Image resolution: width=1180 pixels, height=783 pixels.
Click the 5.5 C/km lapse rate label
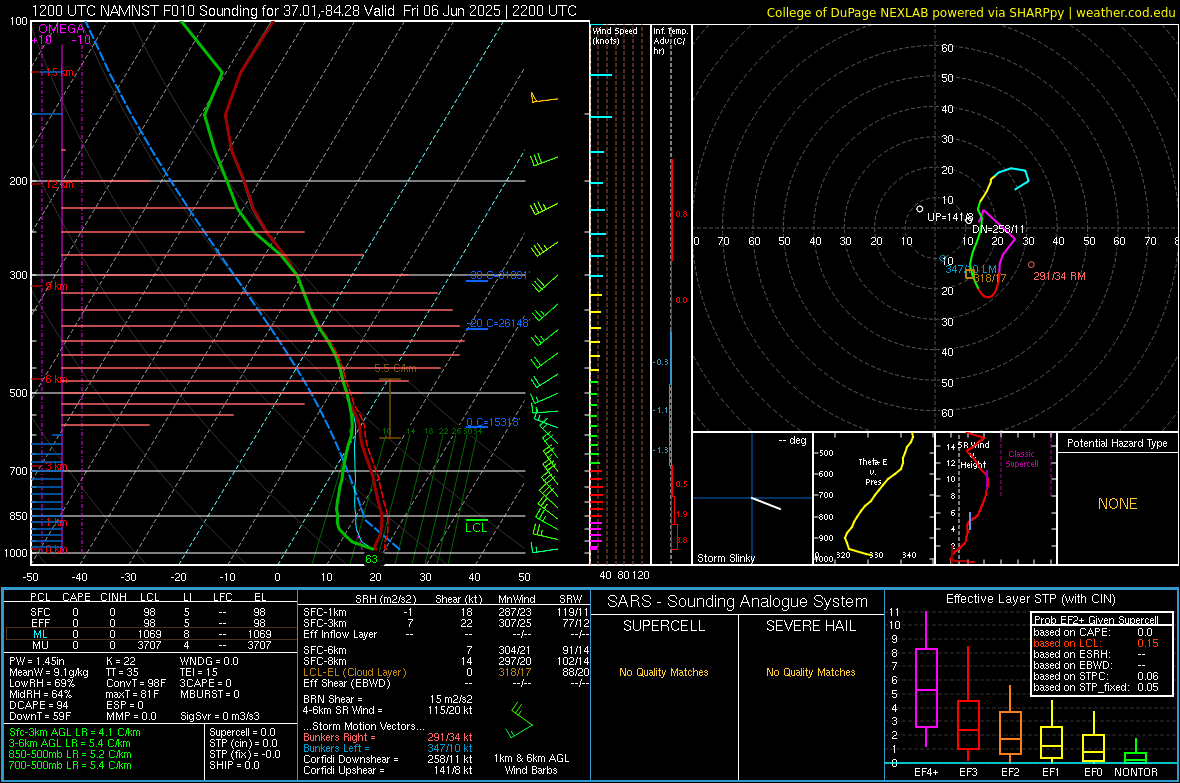[x=395, y=368]
